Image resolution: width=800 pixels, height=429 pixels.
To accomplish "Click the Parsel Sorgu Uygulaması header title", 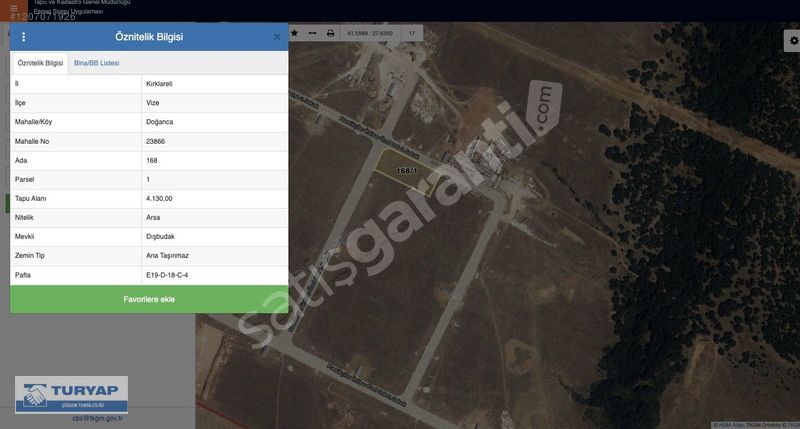I will point(68,11).
